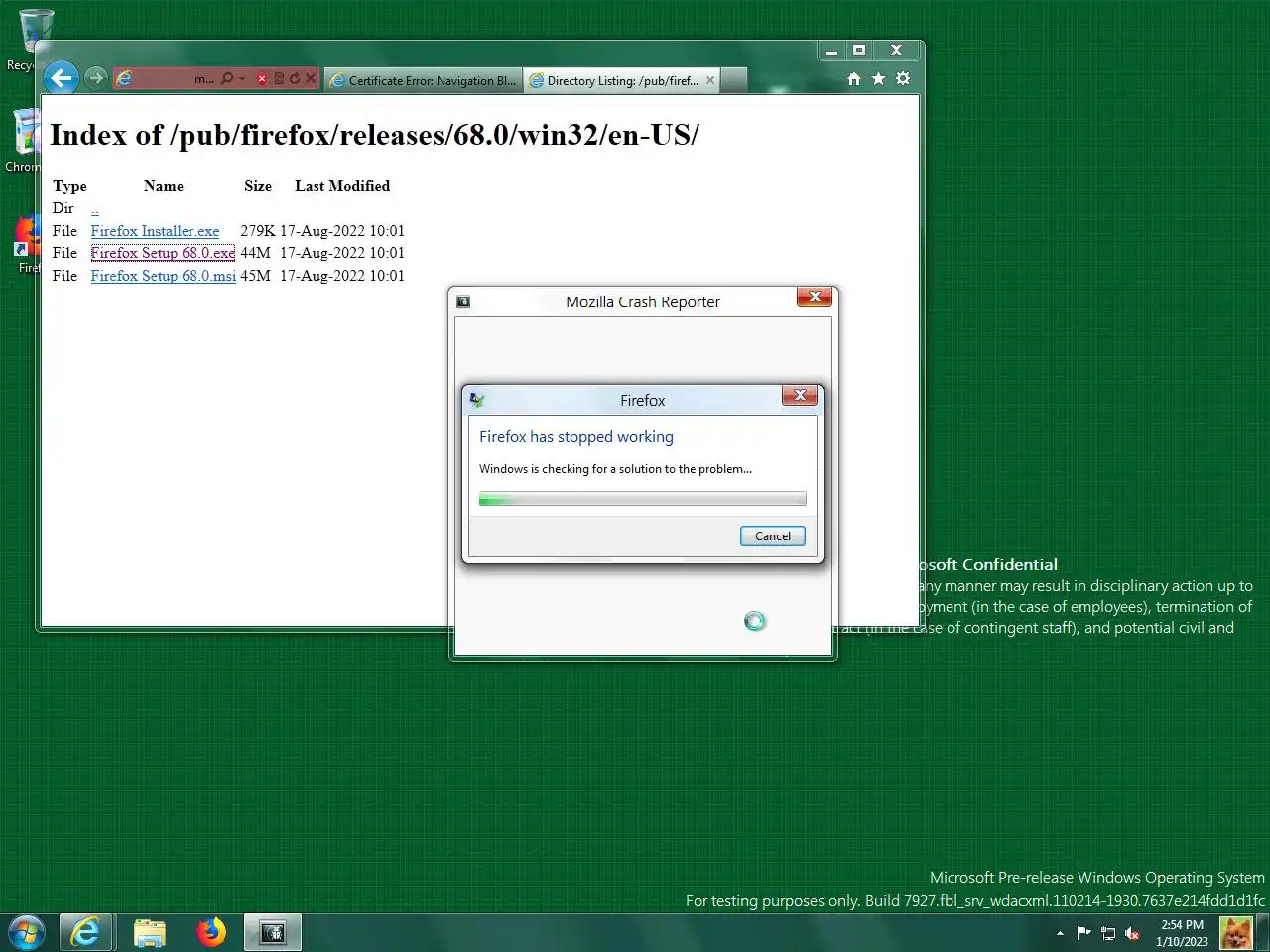Click the network tray icon
1270x952 pixels.
pyautogui.click(x=1108, y=933)
